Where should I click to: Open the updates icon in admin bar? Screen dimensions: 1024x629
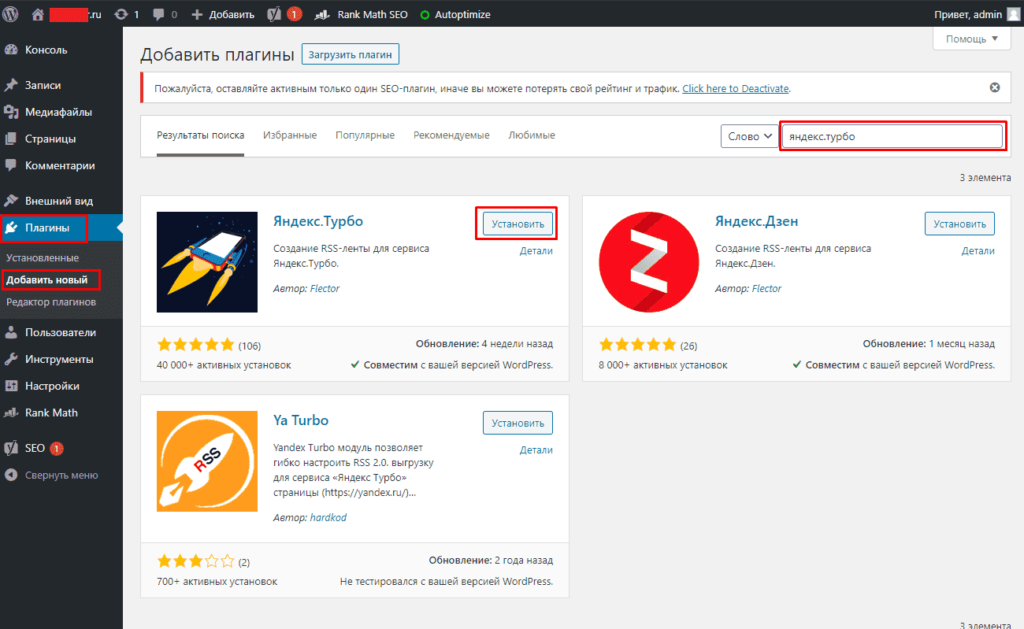pyautogui.click(x=121, y=14)
